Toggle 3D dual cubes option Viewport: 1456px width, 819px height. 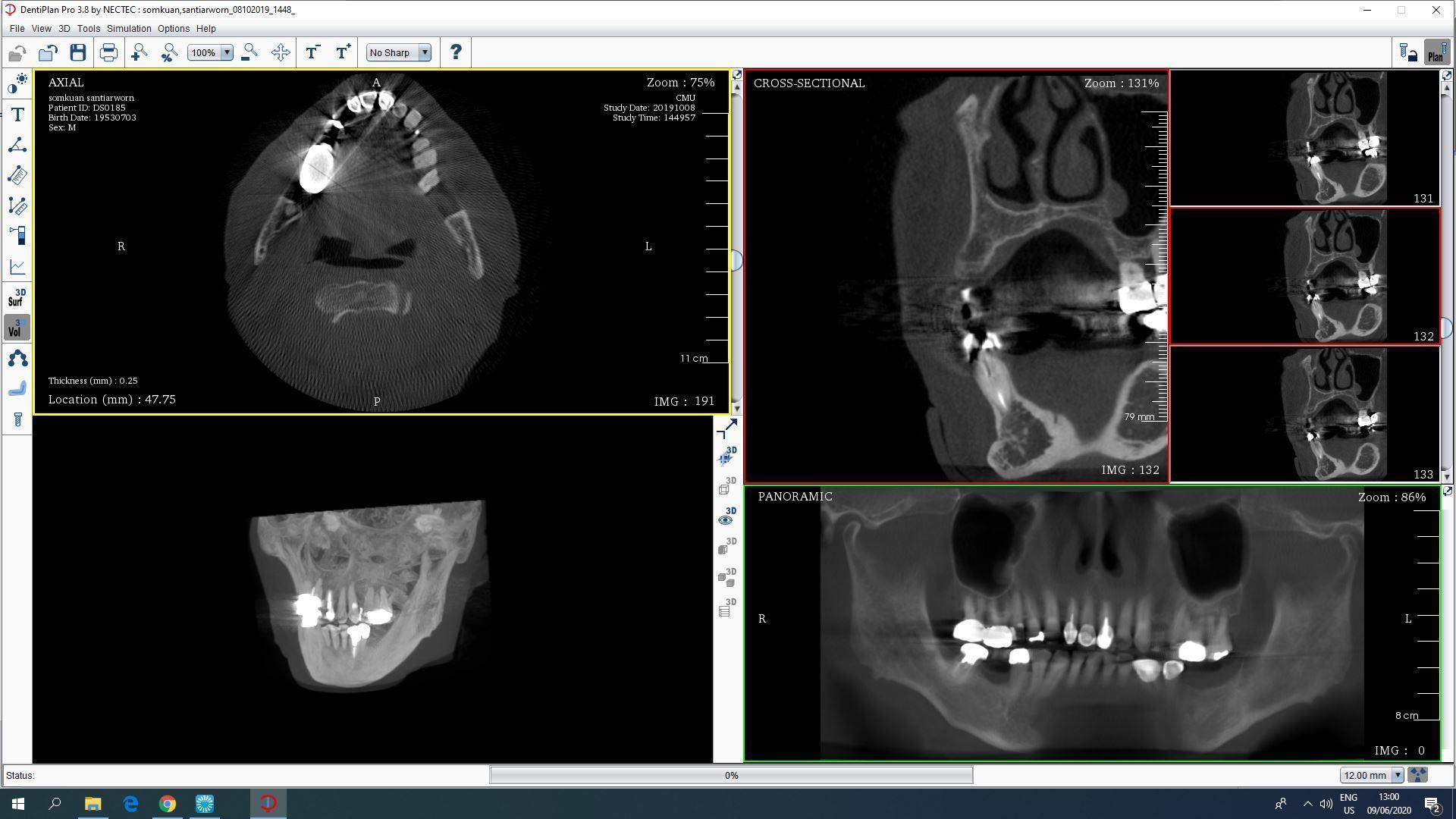click(726, 578)
